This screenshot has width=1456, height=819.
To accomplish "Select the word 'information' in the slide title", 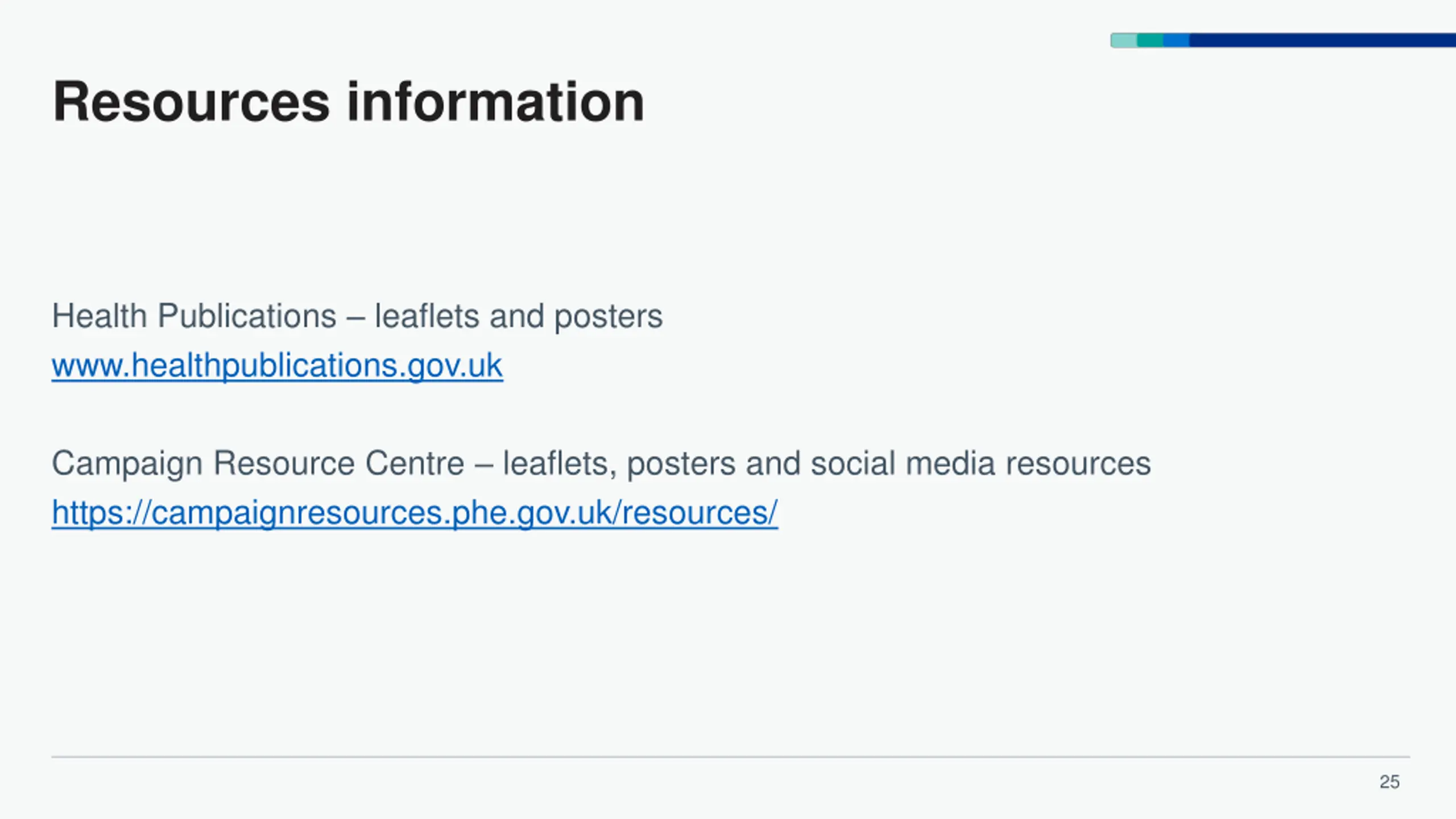I will [495, 102].
